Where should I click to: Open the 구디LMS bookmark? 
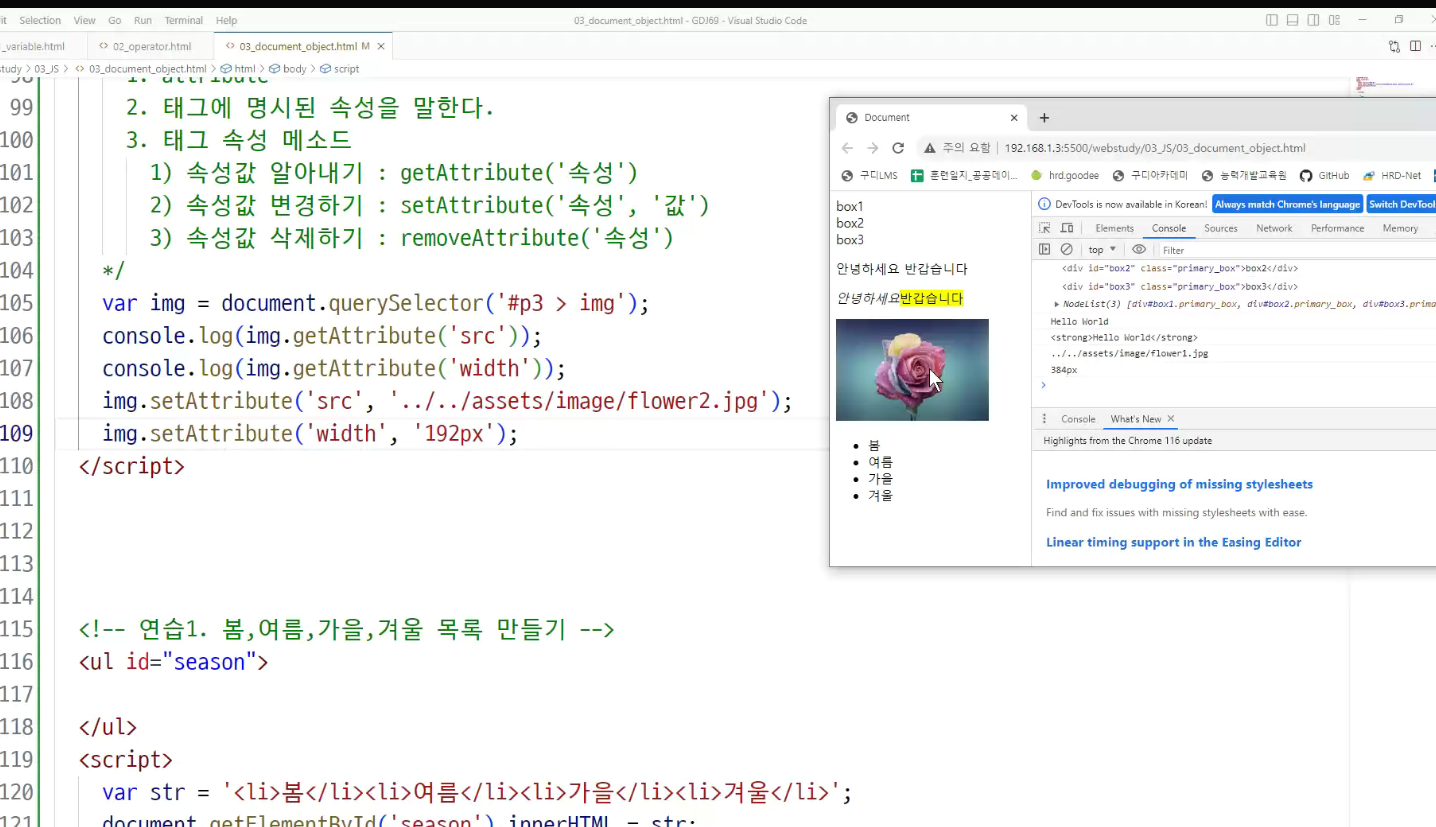pos(869,175)
